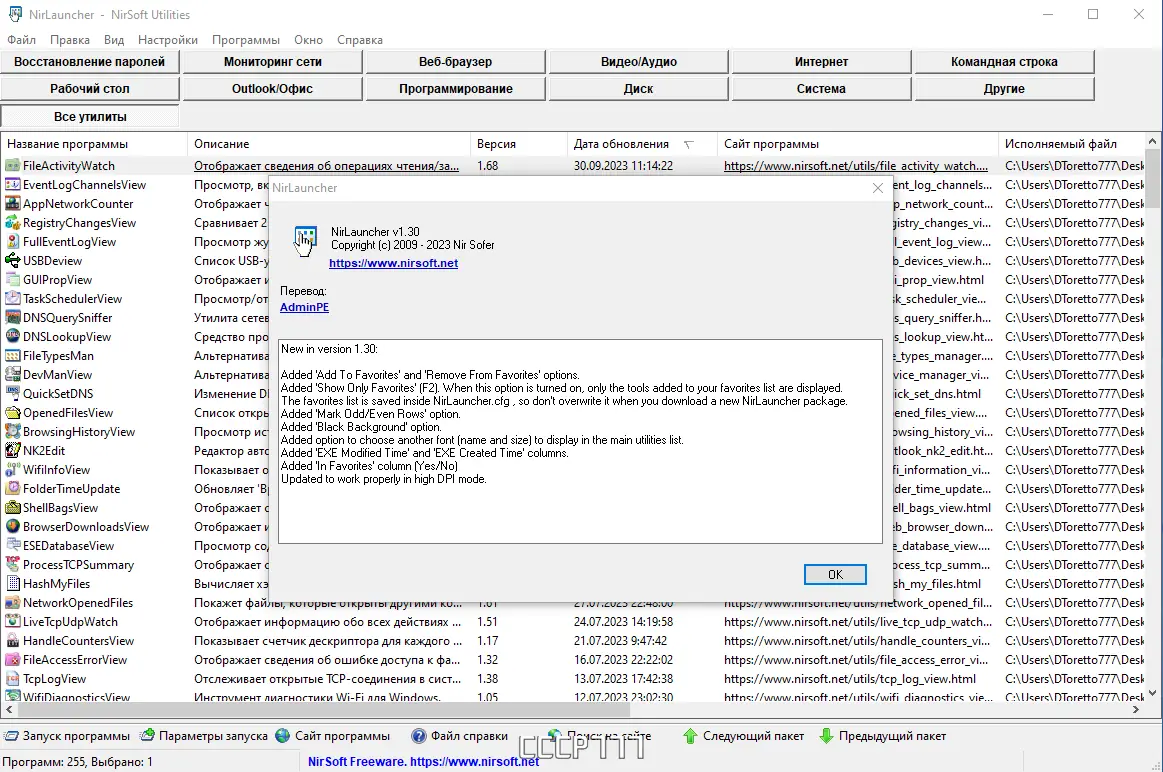Open the Настройки menu
The image size is (1163, 772).
[168, 40]
